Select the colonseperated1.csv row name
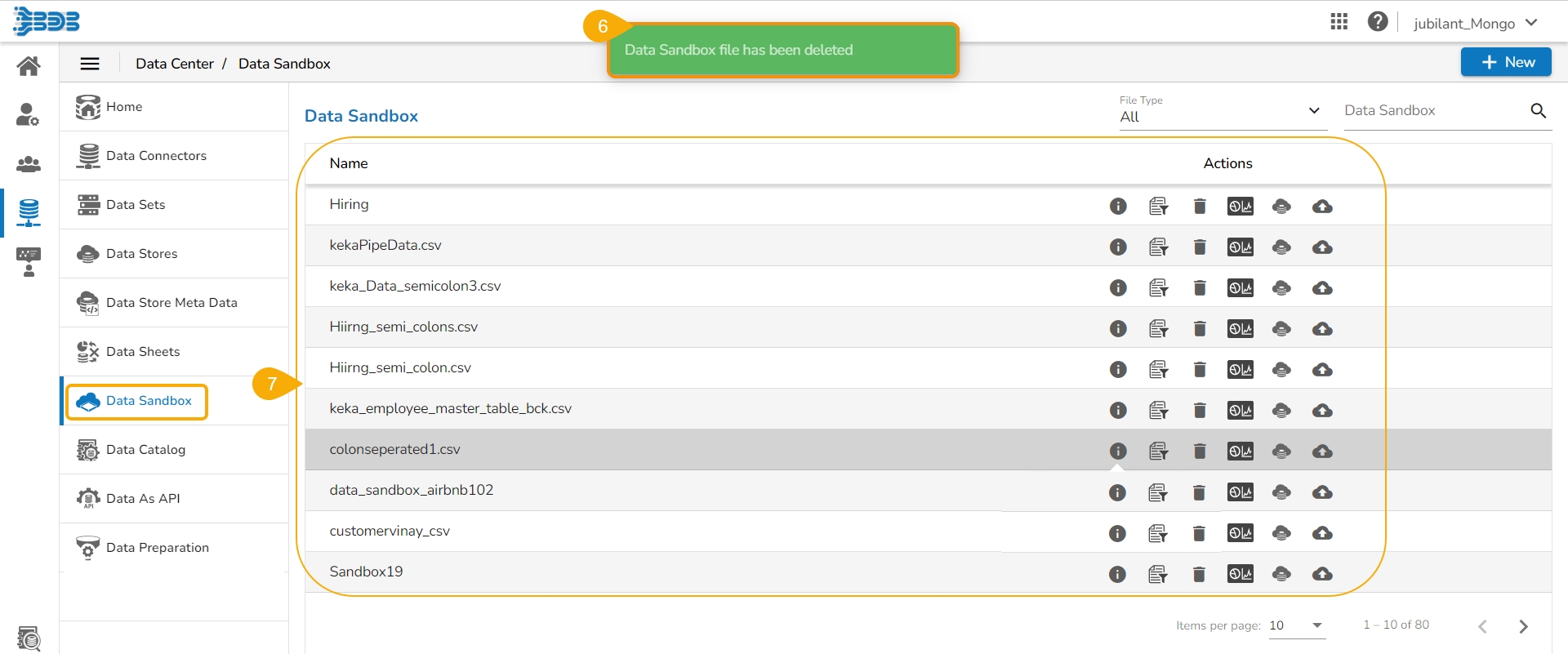1568x654 pixels. 394,449
